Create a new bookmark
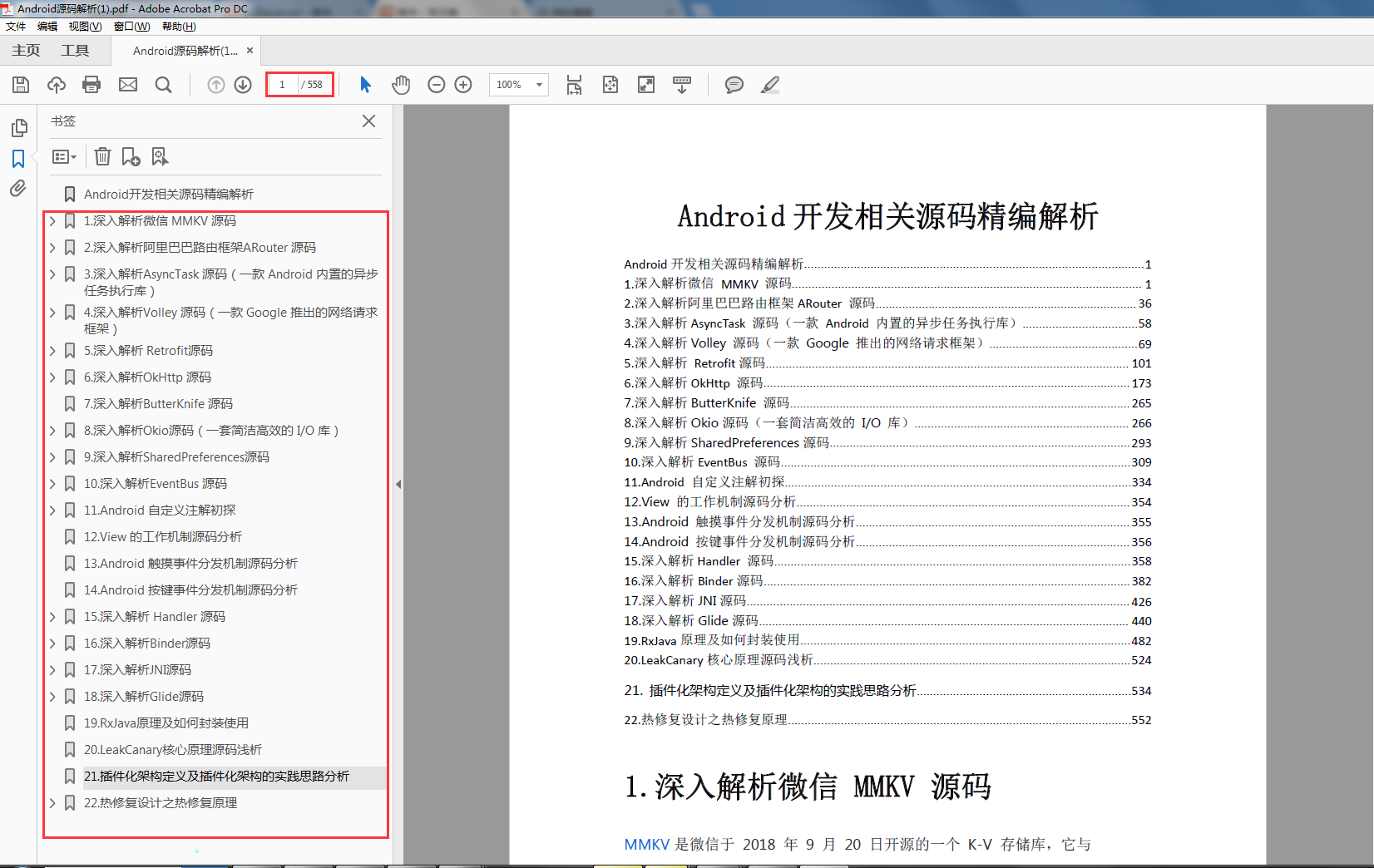 [x=131, y=156]
